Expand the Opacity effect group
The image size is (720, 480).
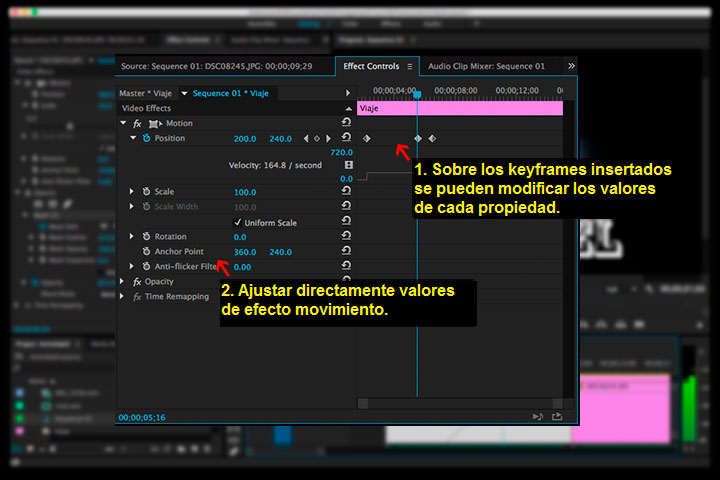122,281
